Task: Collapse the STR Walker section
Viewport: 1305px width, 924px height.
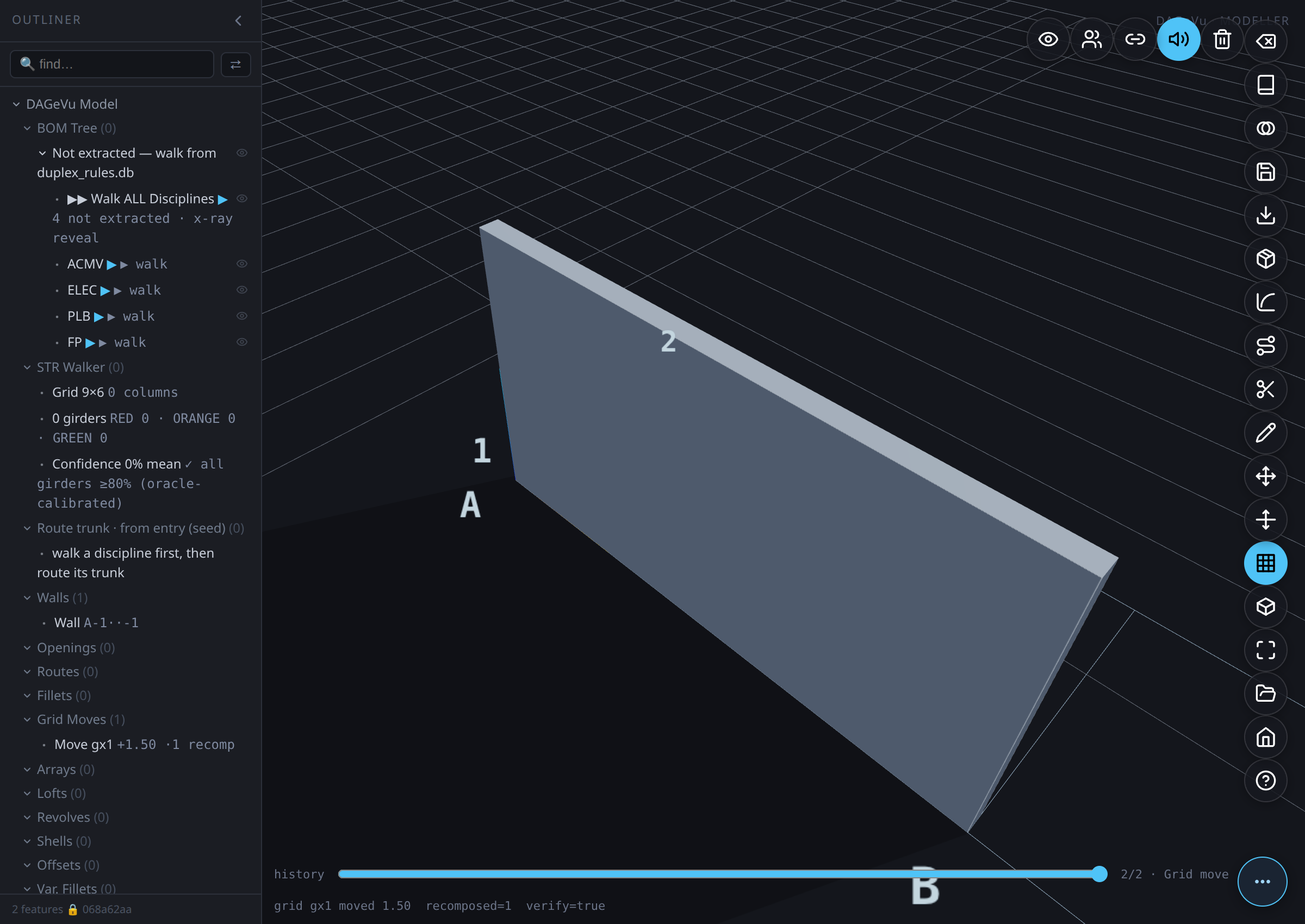Action: click(27, 367)
